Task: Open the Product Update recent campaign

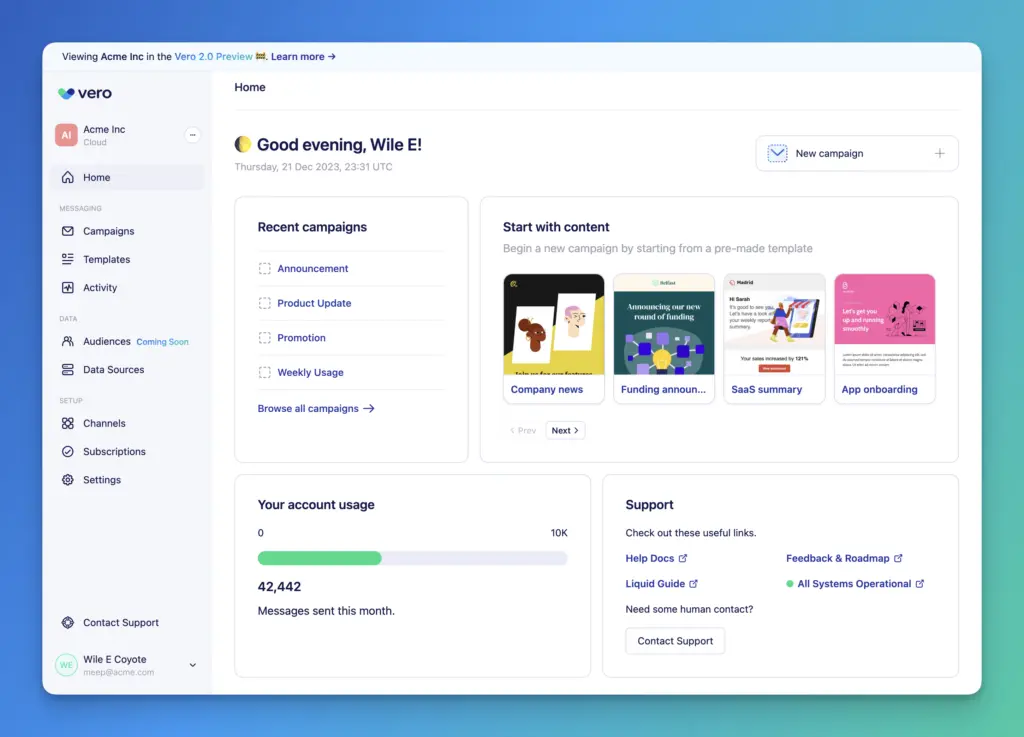Action: pos(314,303)
